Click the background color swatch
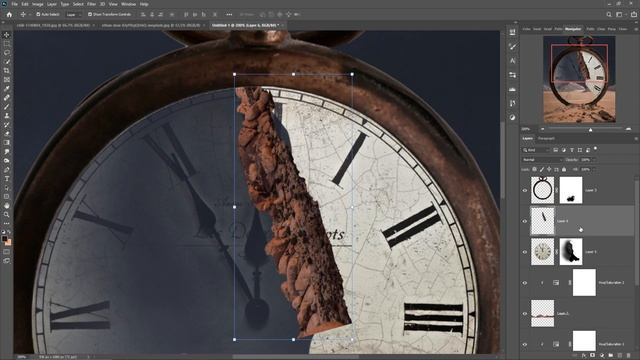Image resolution: width=640 pixels, height=360 pixels. click(9, 243)
